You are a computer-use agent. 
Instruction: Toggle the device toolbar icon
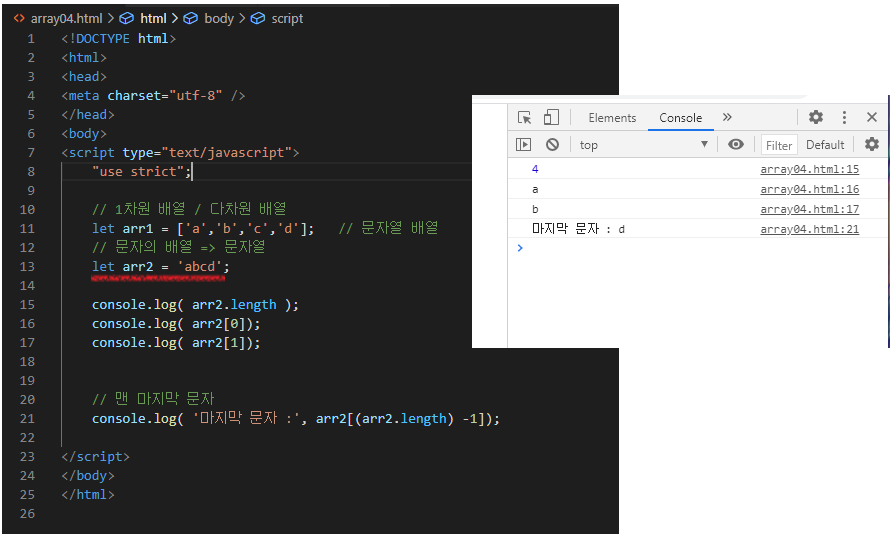(x=551, y=117)
